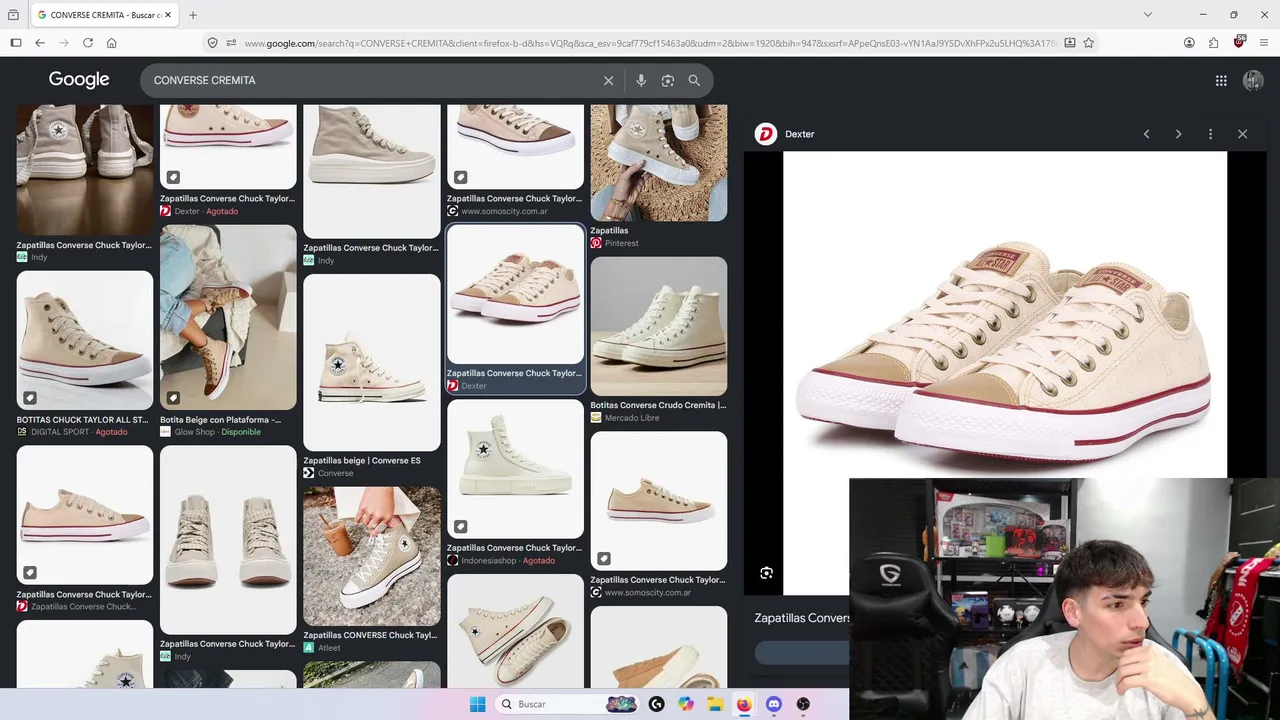Open more options in the preview panel

coord(1210,134)
